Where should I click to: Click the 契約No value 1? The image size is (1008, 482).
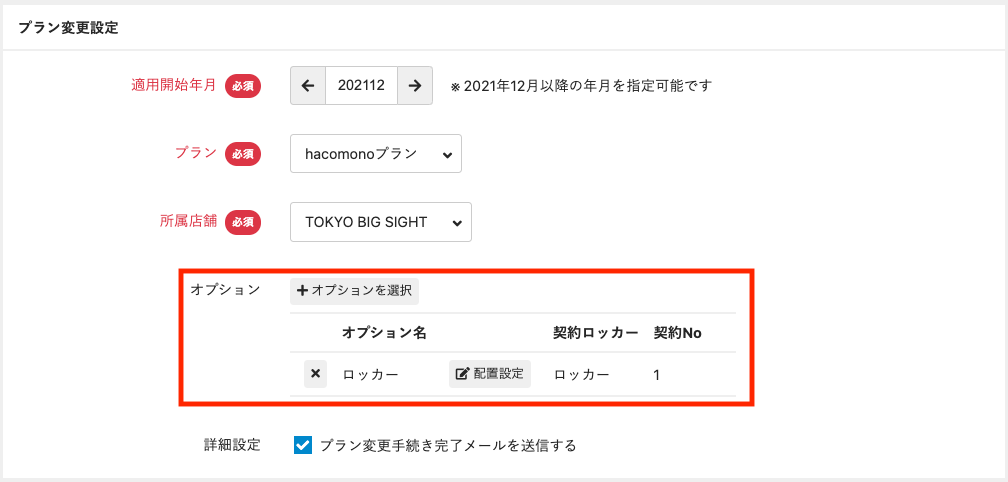(x=656, y=375)
